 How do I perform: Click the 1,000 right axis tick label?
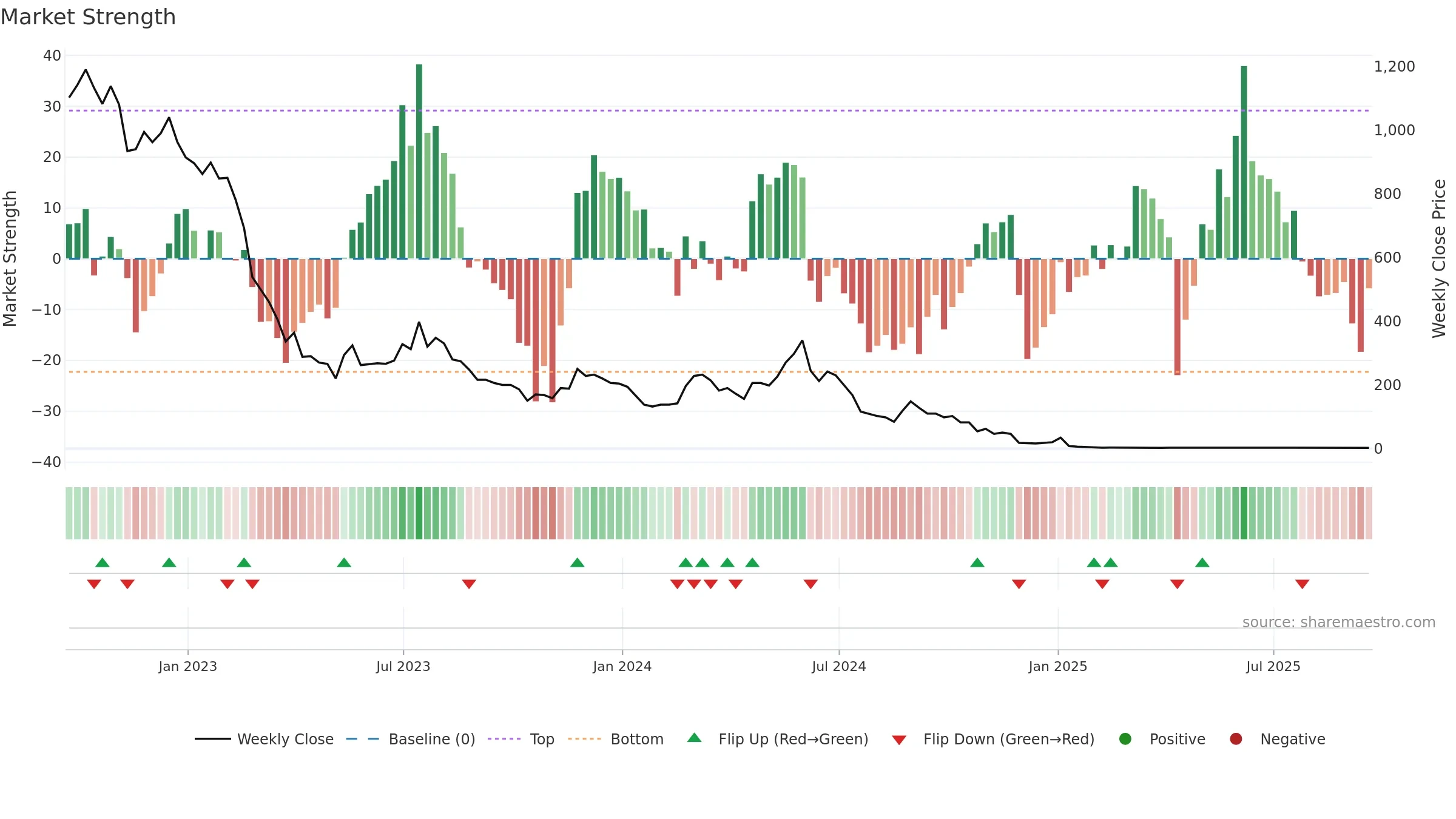point(1394,130)
